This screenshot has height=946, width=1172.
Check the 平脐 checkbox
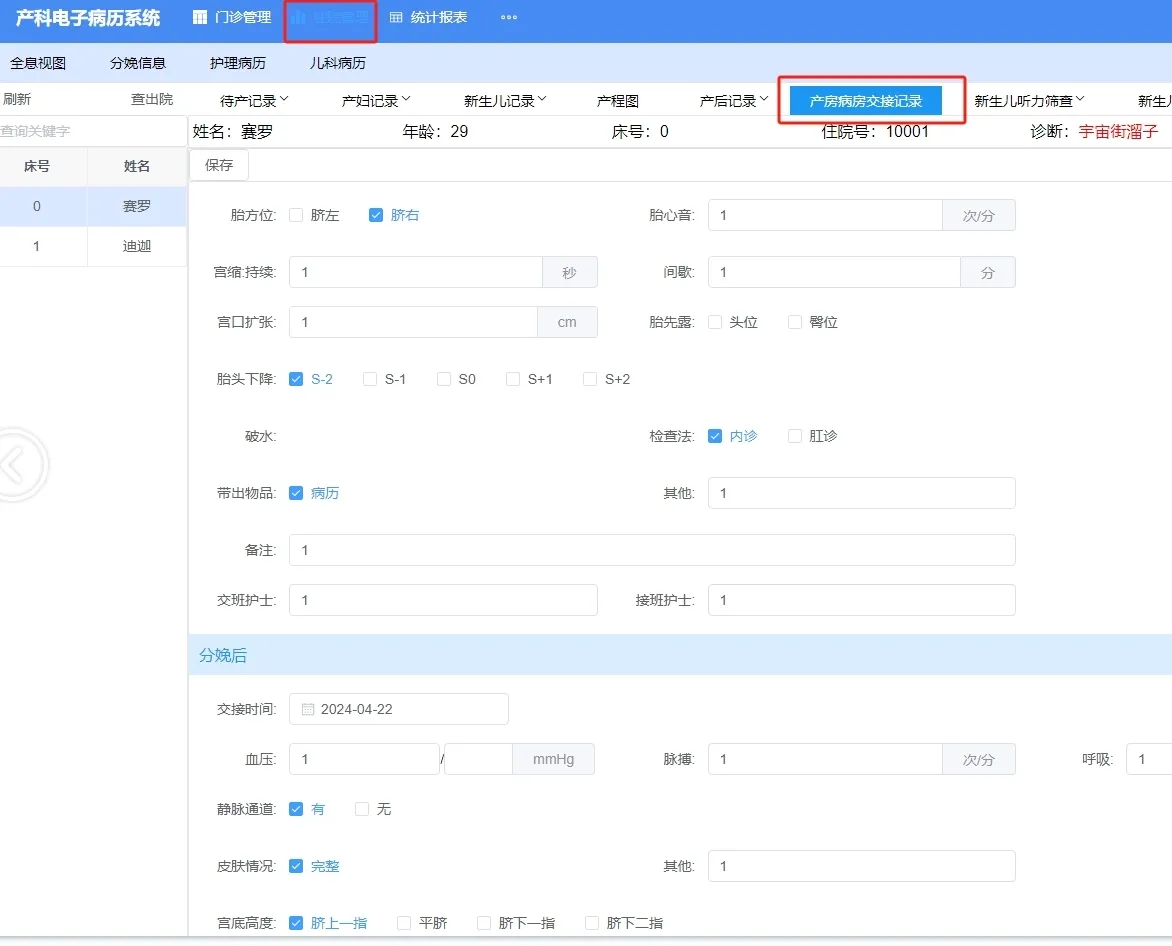[404, 923]
